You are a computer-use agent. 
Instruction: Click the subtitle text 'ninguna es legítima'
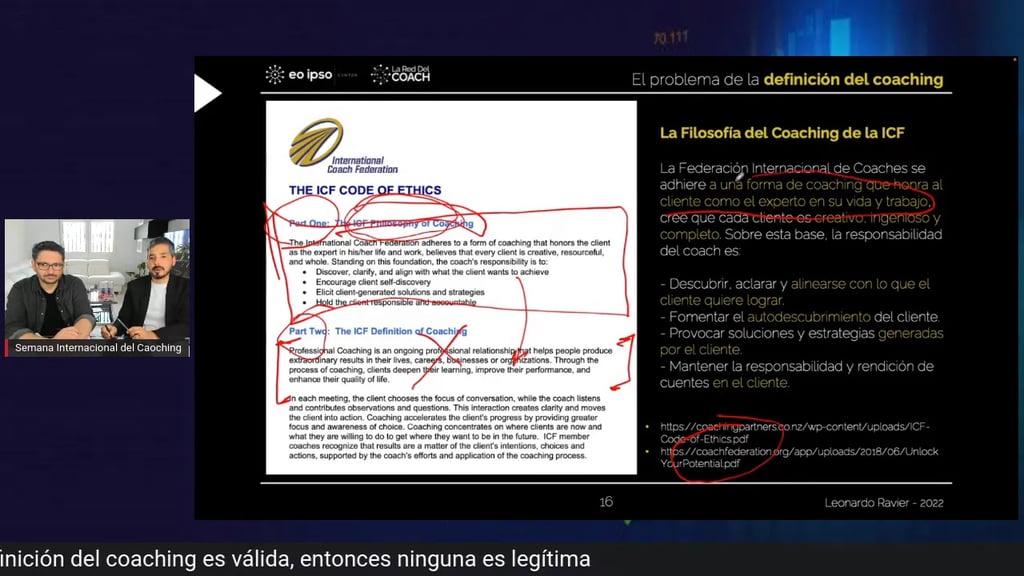coord(494,559)
